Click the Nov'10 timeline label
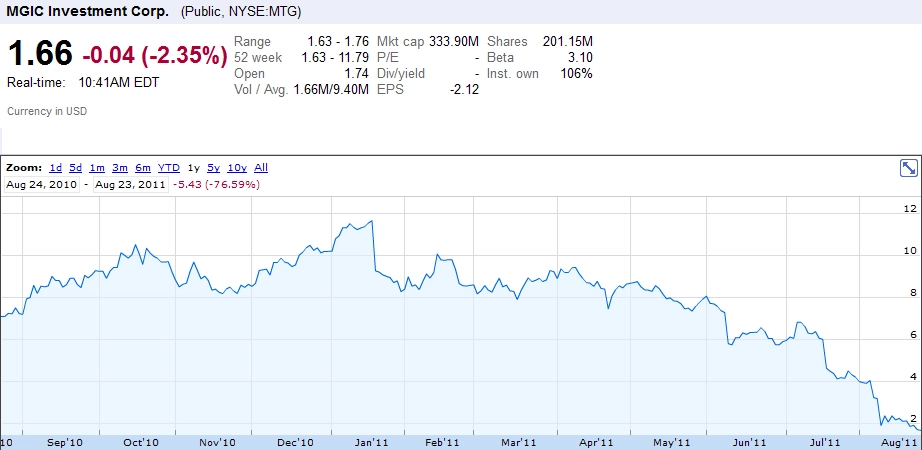Viewport: 922px width, 450px height. (218, 442)
